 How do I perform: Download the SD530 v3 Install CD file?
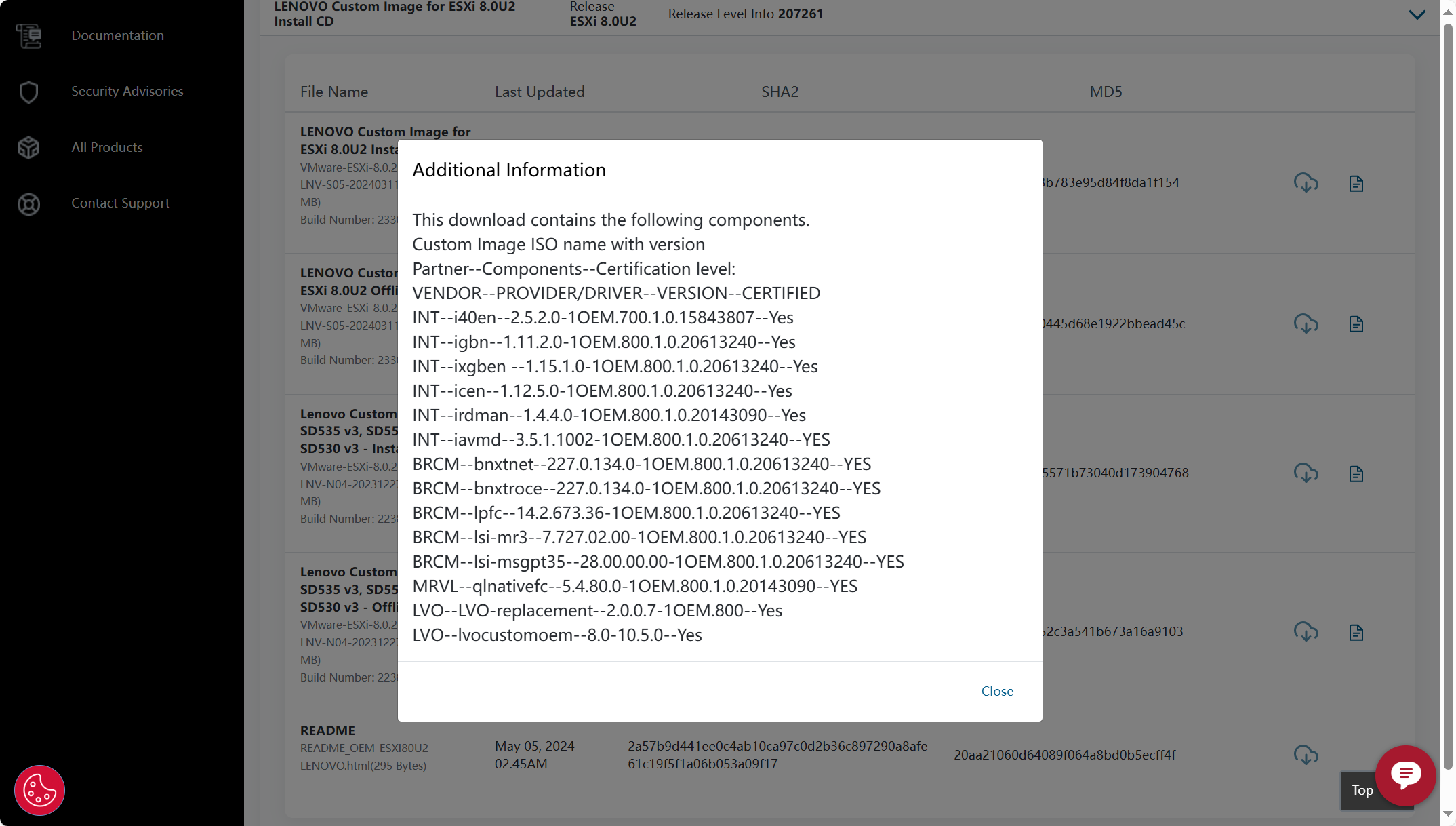tap(1306, 473)
